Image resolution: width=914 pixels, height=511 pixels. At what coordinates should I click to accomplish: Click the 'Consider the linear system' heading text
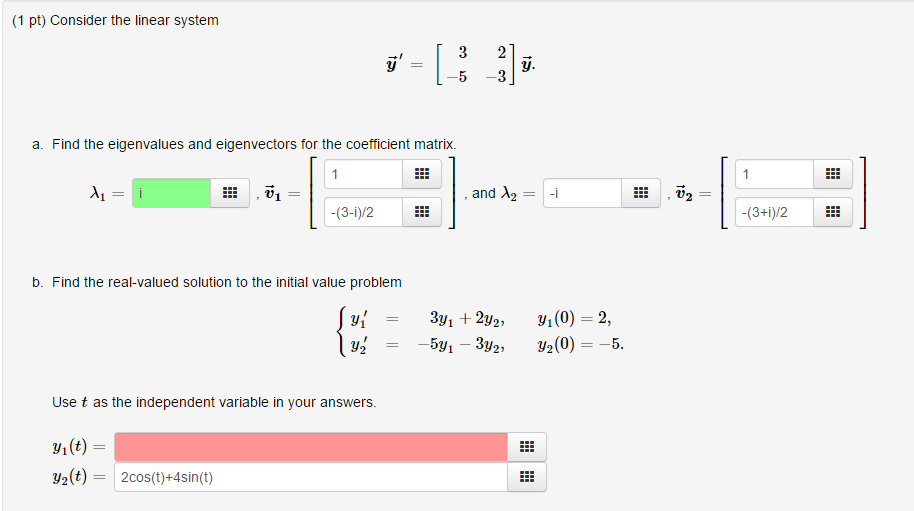(x=134, y=20)
